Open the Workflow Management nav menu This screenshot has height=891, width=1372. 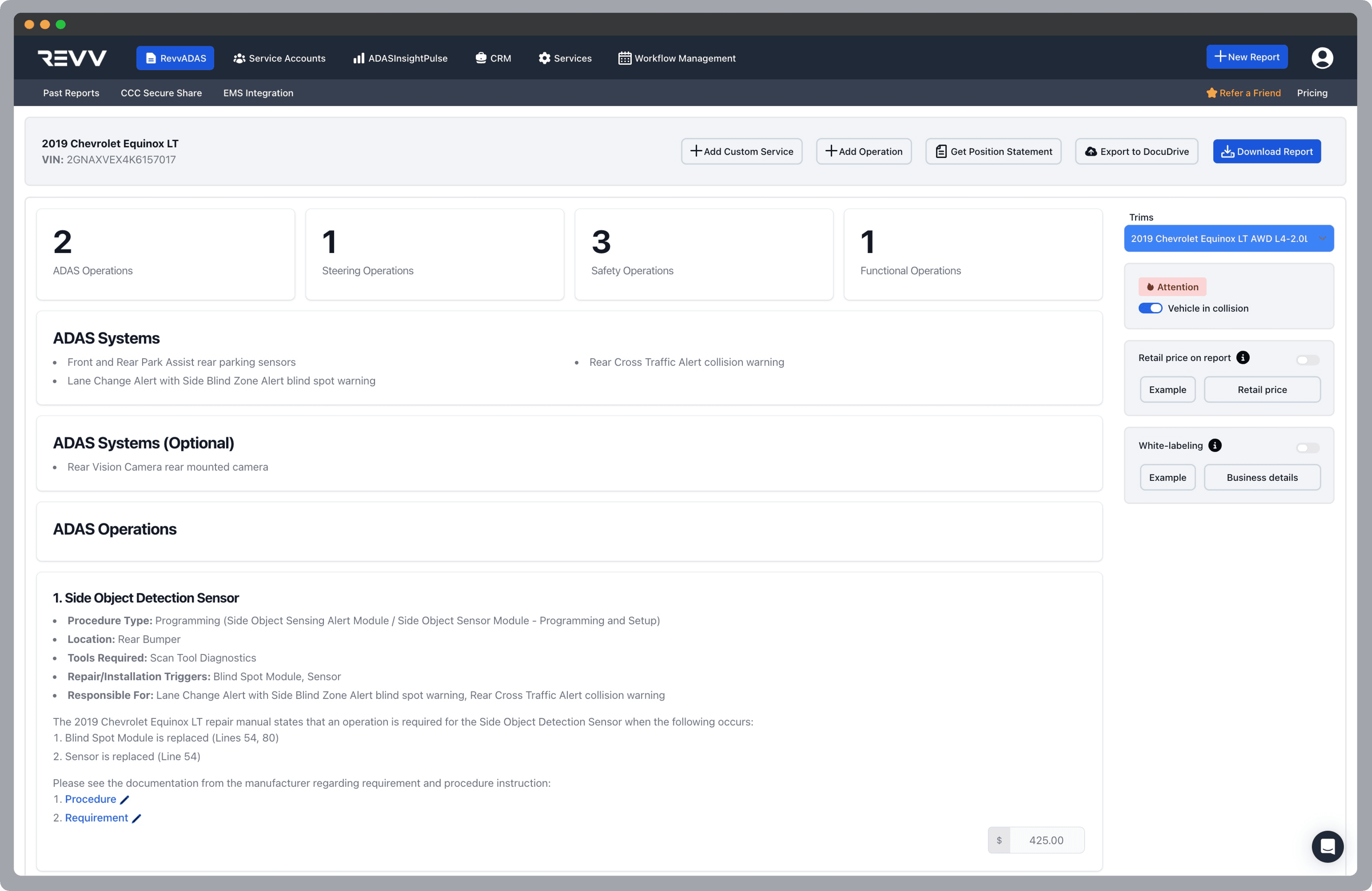[x=677, y=58]
